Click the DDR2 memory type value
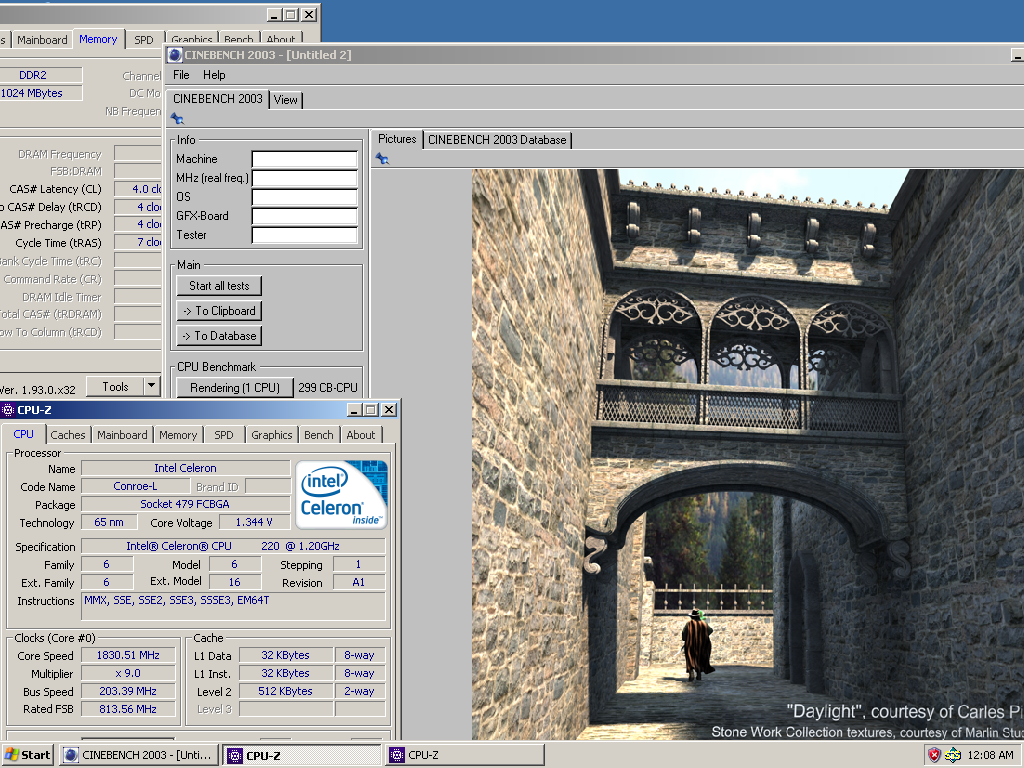This screenshot has height=768, width=1024. (33, 75)
